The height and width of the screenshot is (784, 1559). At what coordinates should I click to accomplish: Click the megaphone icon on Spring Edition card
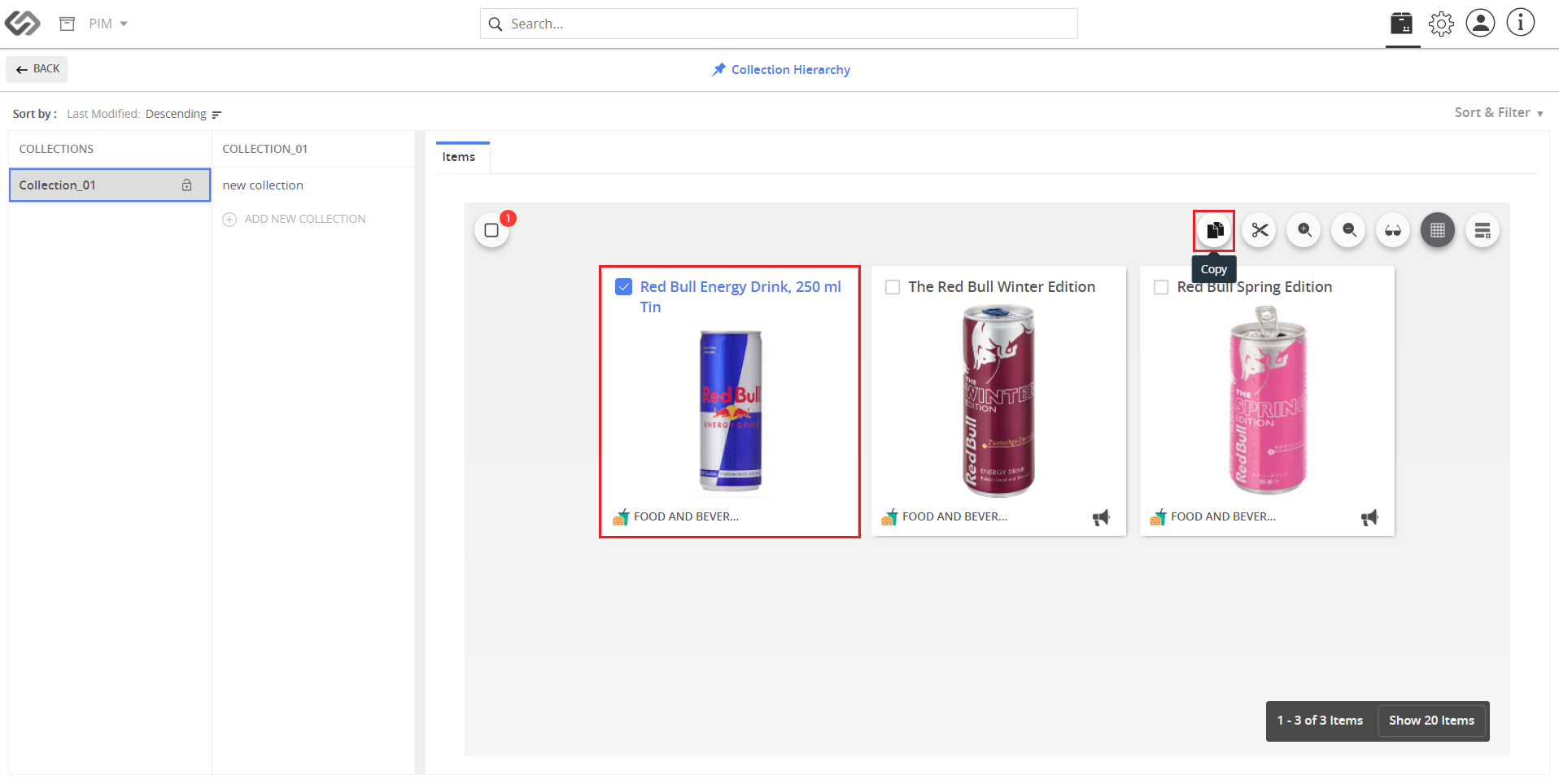(x=1369, y=517)
